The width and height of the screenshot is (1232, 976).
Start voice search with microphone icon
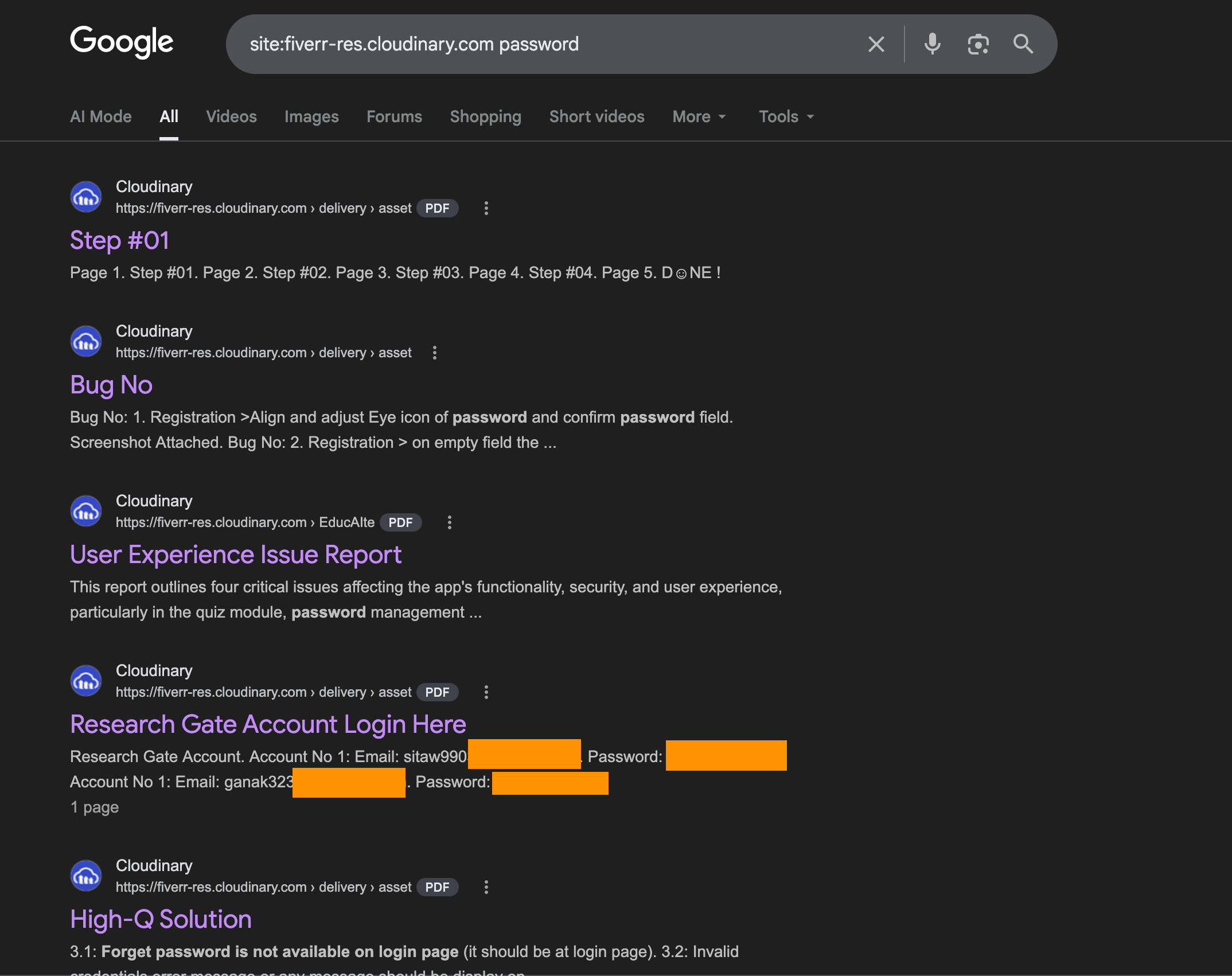[x=932, y=44]
